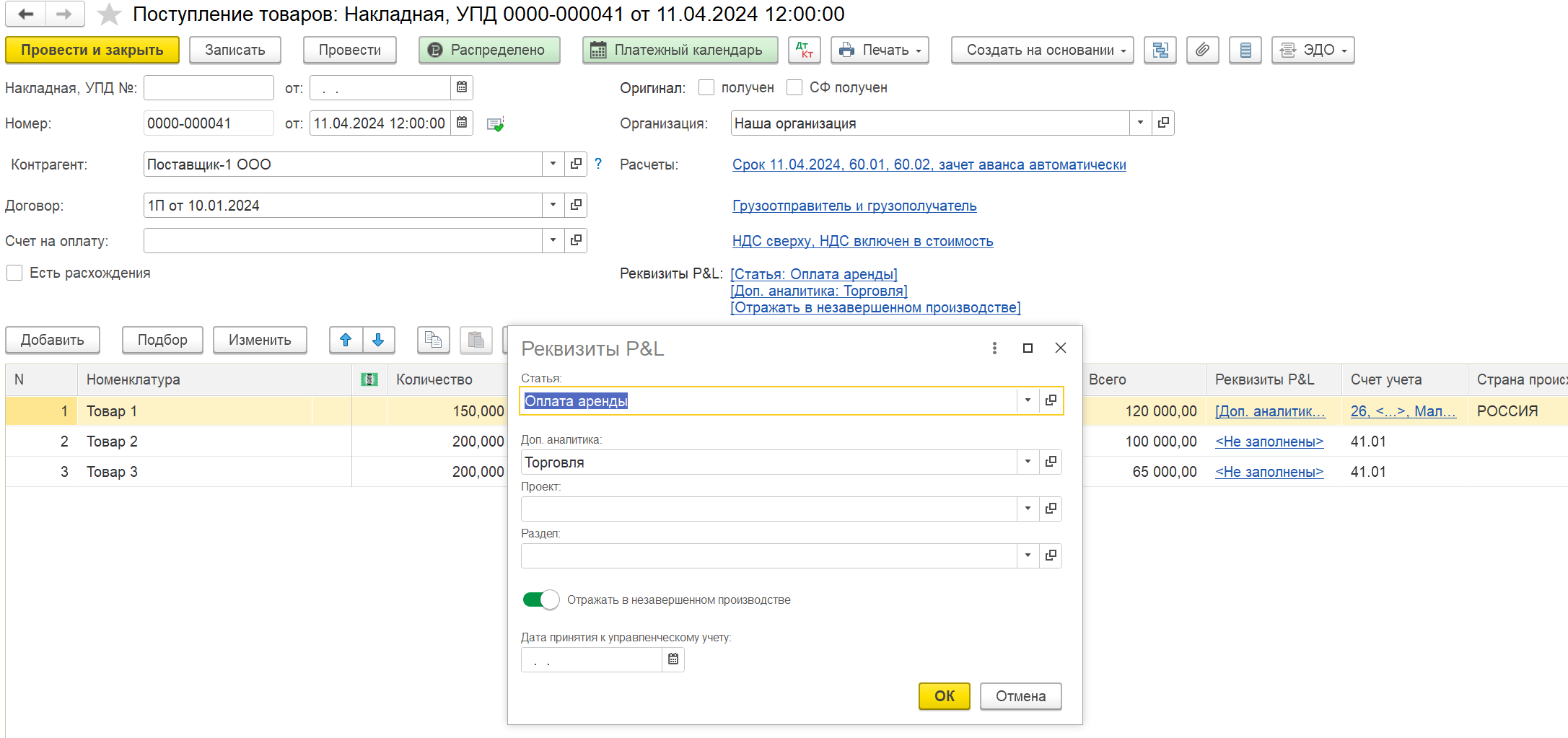Open Доп. аналитика element form in dialog
Image resolution: width=1568 pixels, height=738 pixels.
(x=1051, y=462)
